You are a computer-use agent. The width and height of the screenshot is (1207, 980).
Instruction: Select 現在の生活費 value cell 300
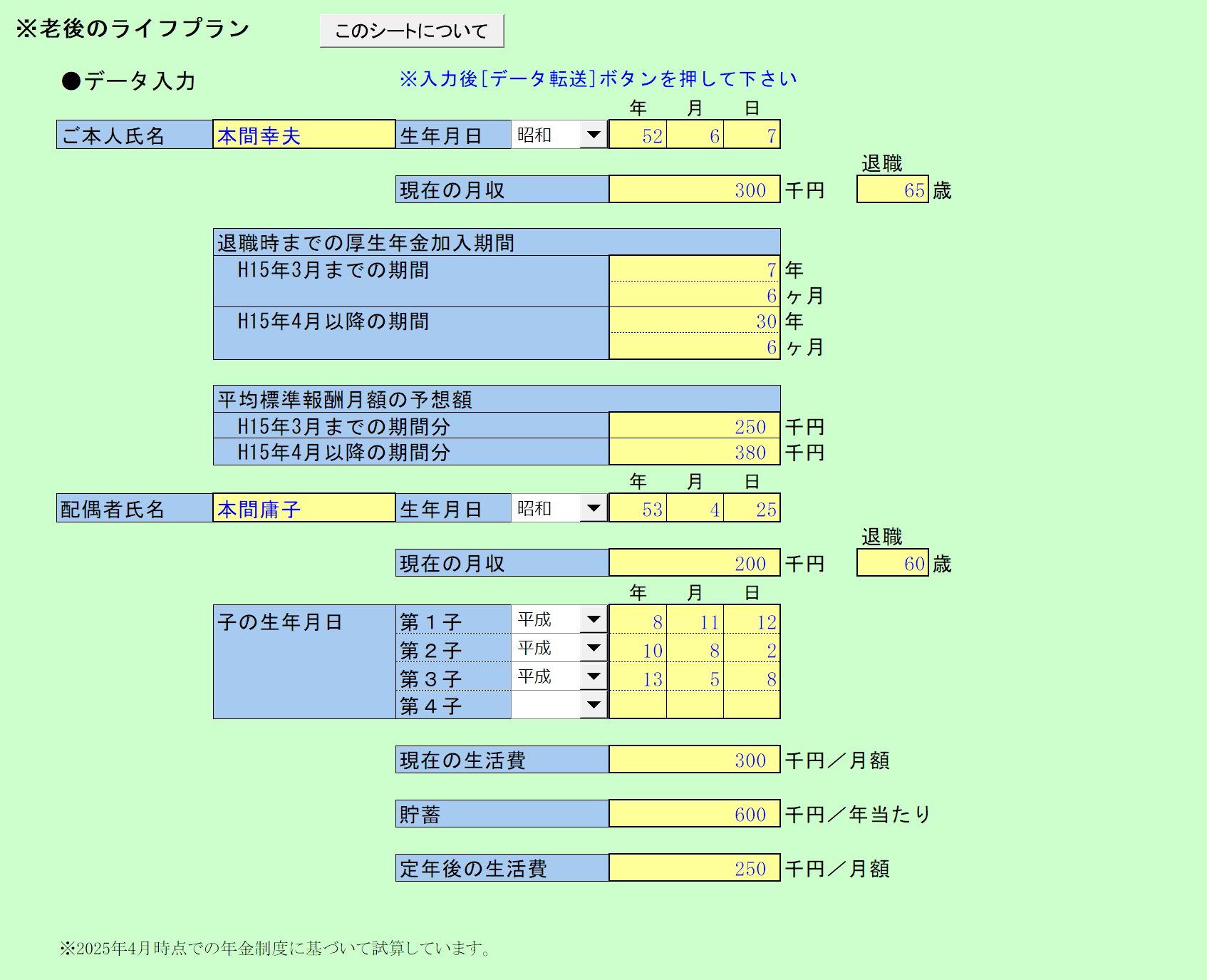click(695, 760)
